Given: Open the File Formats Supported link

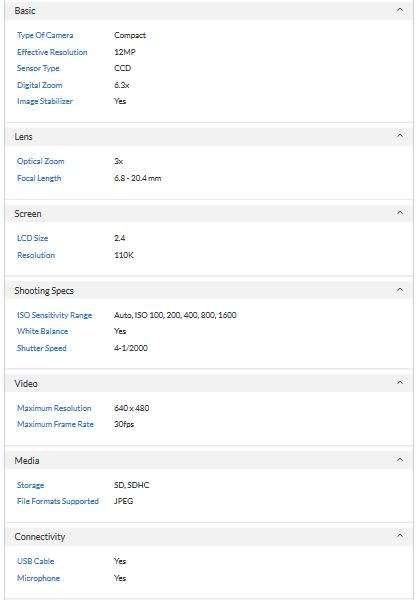Looking at the screenshot, I should pos(58,501).
